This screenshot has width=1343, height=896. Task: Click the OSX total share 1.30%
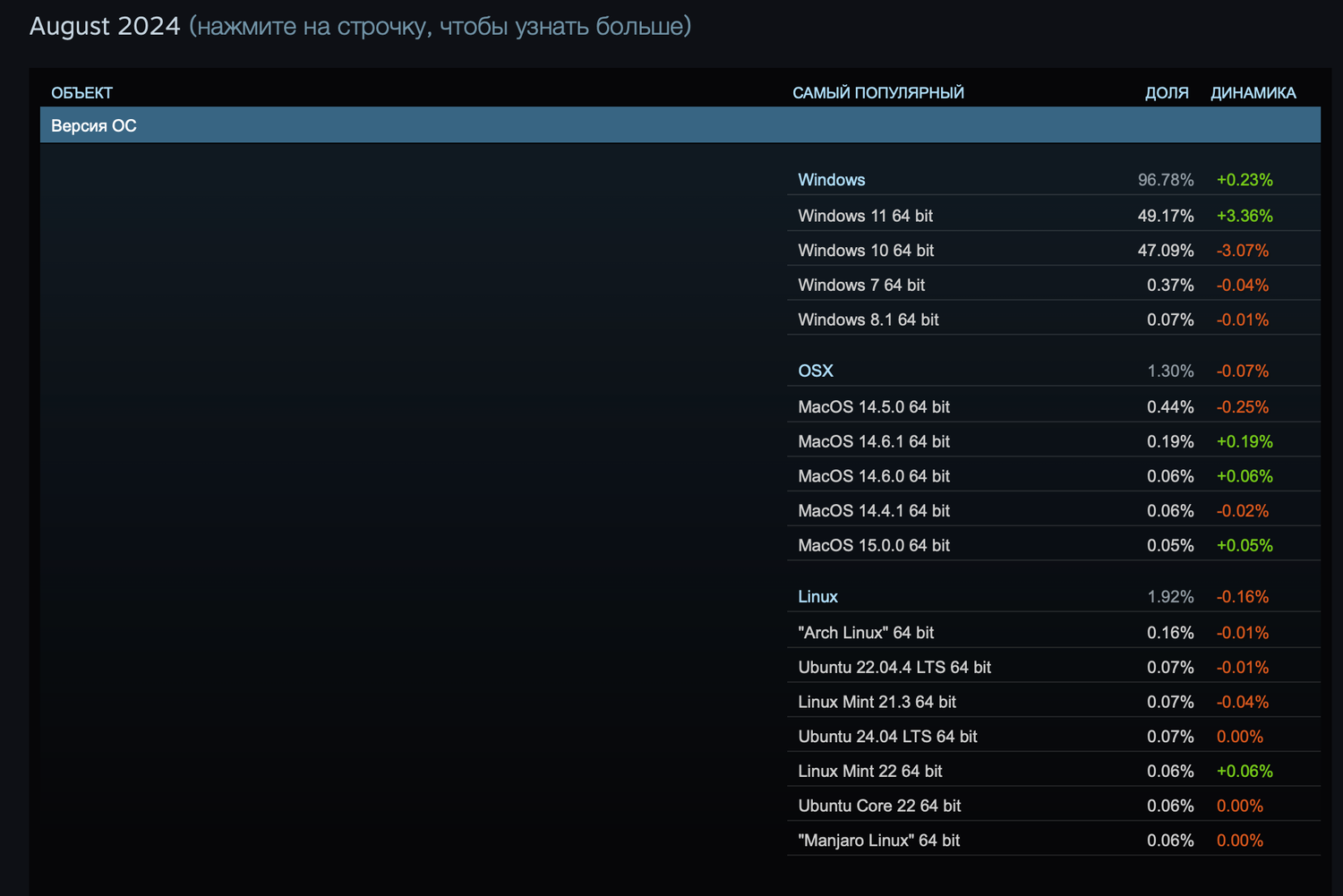pyautogui.click(x=1170, y=371)
